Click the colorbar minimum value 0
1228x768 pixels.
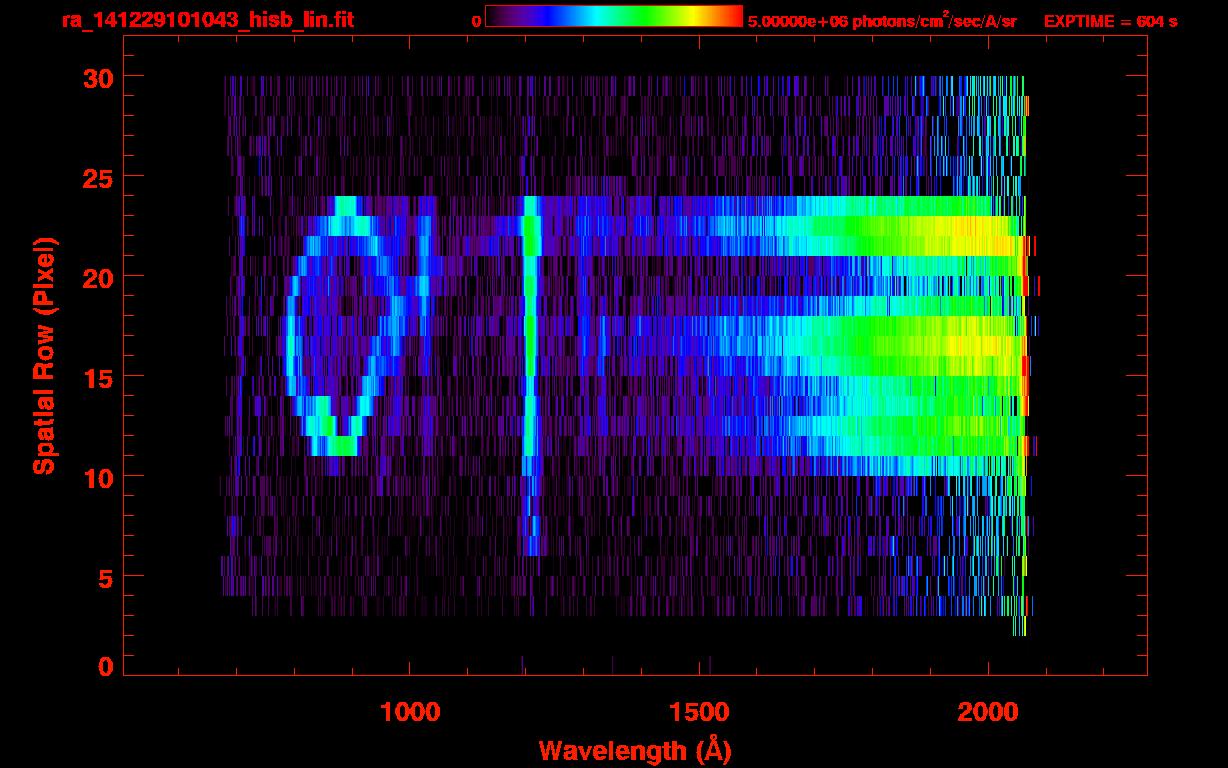[x=476, y=21]
